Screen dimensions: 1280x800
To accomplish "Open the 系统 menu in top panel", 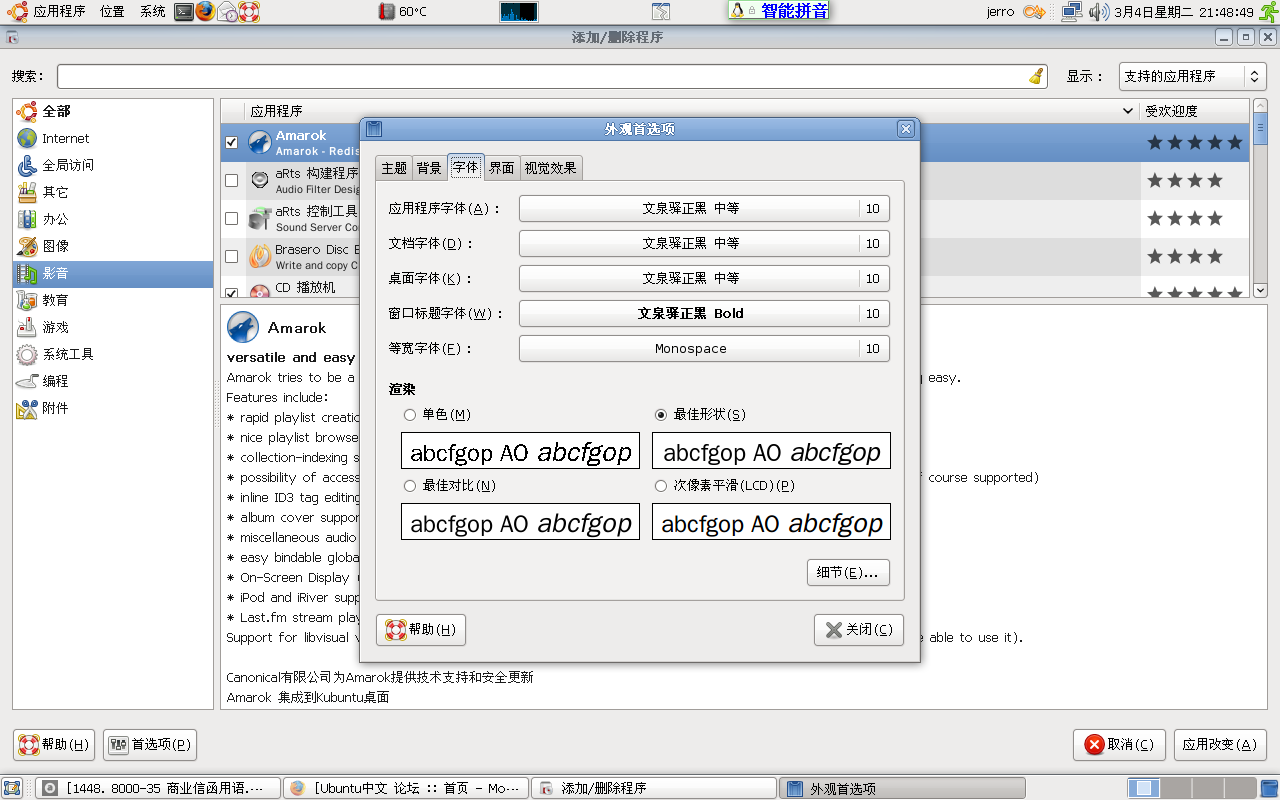I will 153,12.
